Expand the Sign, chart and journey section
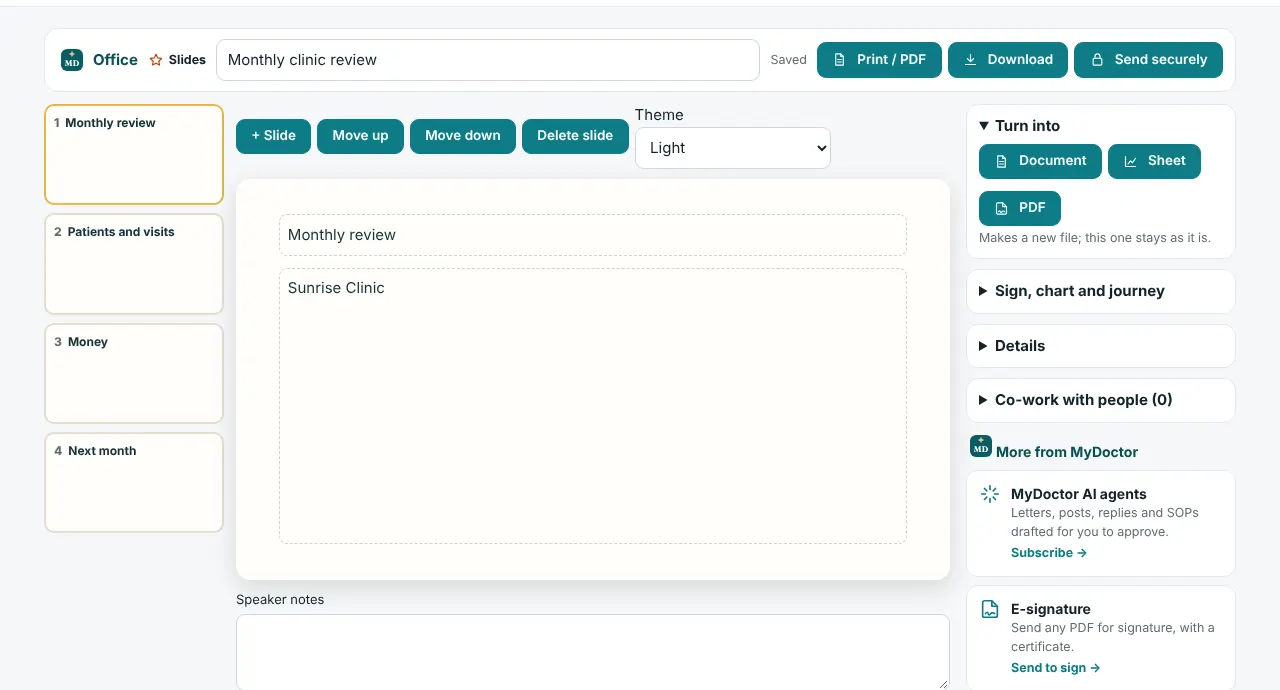This screenshot has height=690, width=1280. pyautogui.click(x=1101, y=291)
